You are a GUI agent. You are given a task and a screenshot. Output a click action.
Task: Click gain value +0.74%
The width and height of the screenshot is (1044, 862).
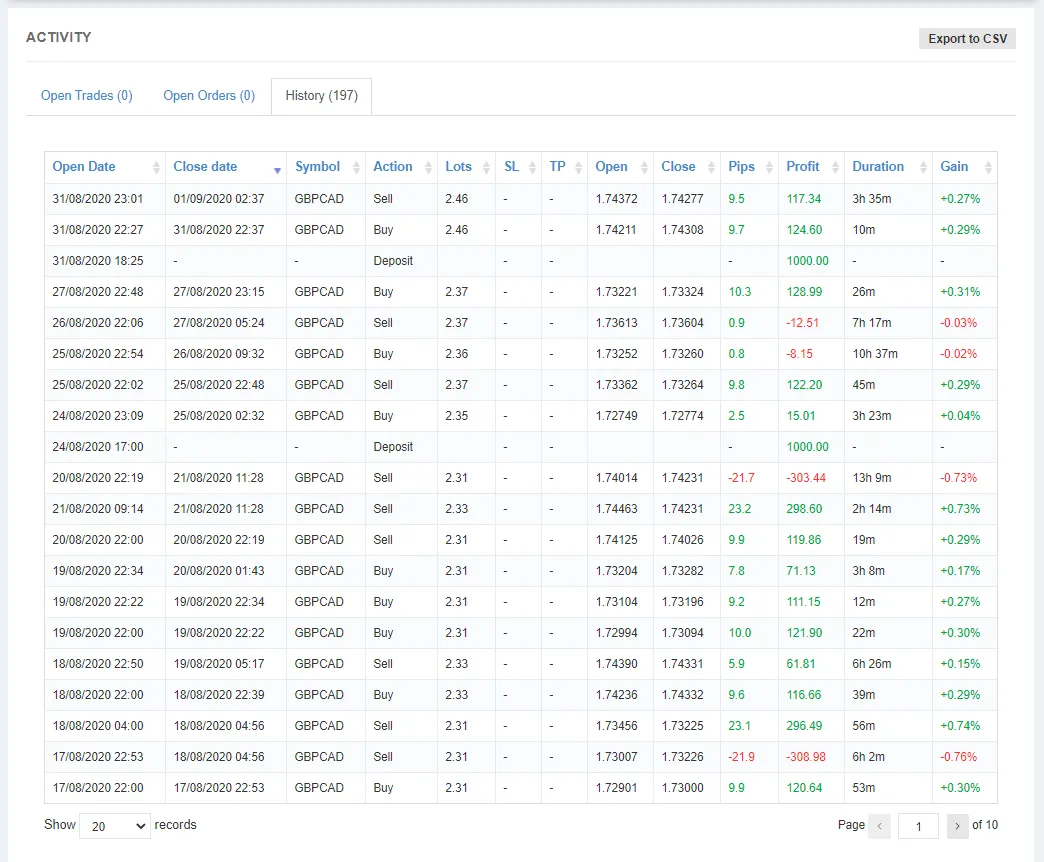coord(960,726)
